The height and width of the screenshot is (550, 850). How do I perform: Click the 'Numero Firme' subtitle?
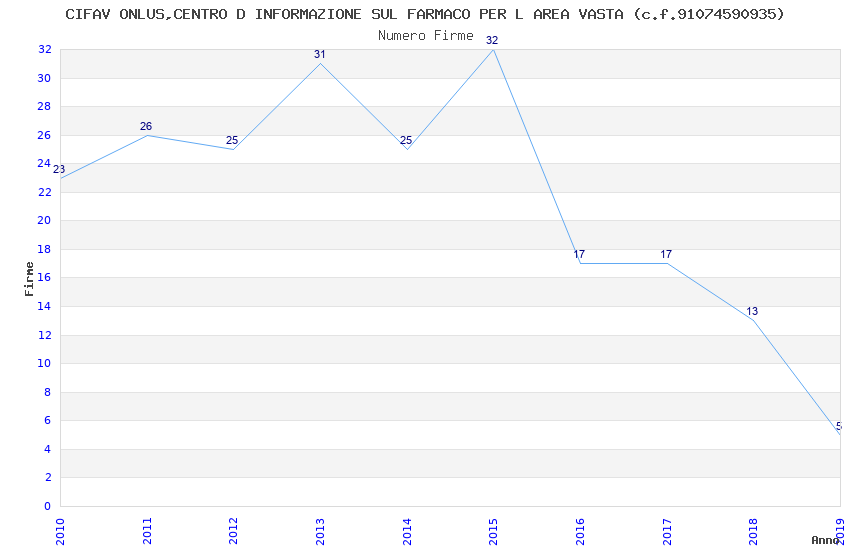426,36
